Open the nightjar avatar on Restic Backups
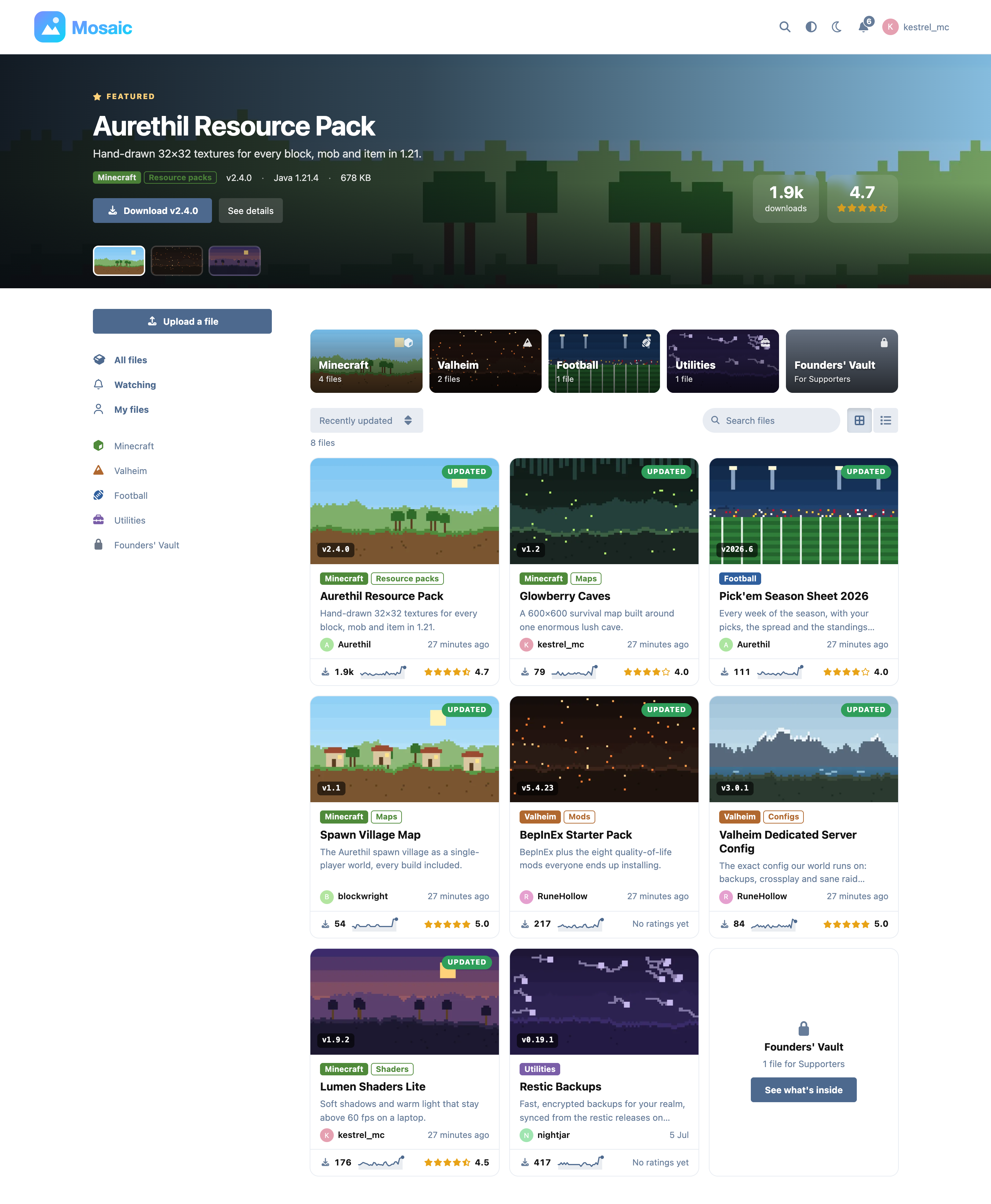This screenshot has width=991, height=1204. (526, 1135)
